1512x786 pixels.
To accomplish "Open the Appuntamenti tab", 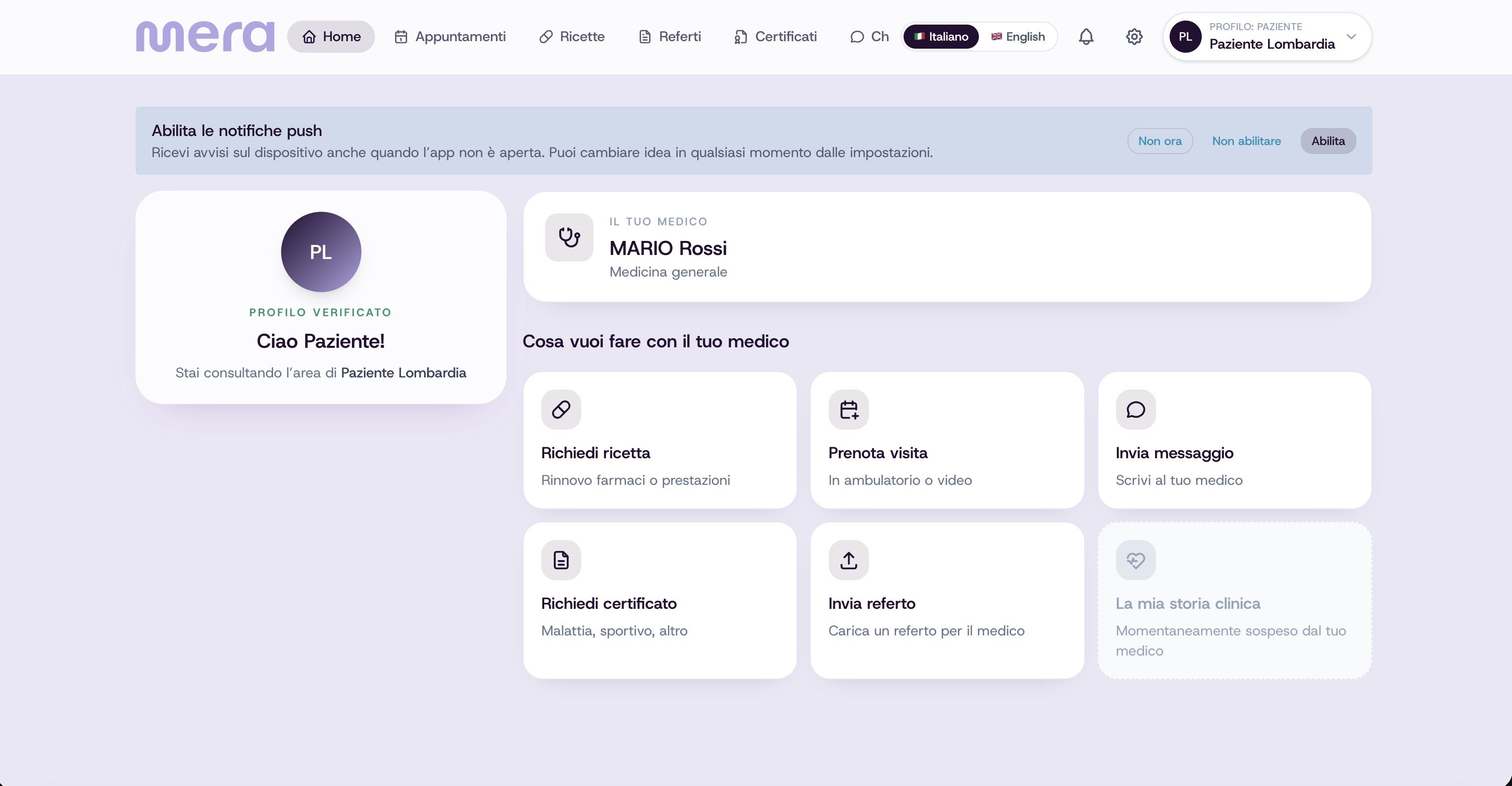I will tap(450, 37).
